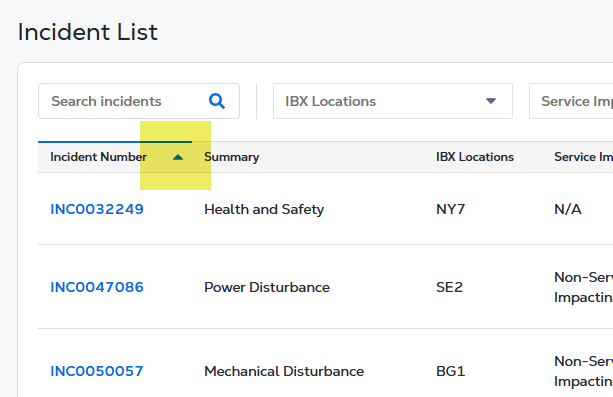Open incident INC0032249
Screen dimensions: 613x397
coord(97,209)
